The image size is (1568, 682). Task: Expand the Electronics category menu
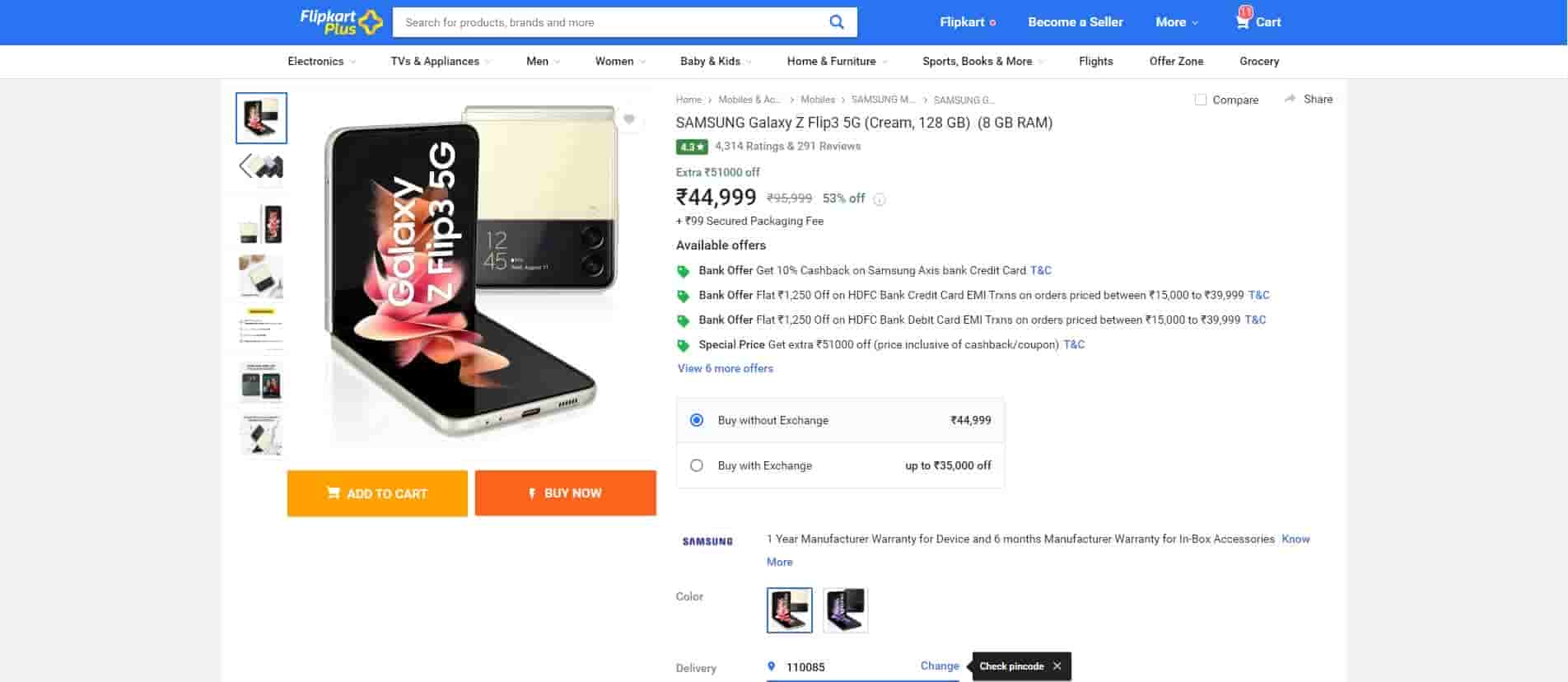(x=321, y=61)
